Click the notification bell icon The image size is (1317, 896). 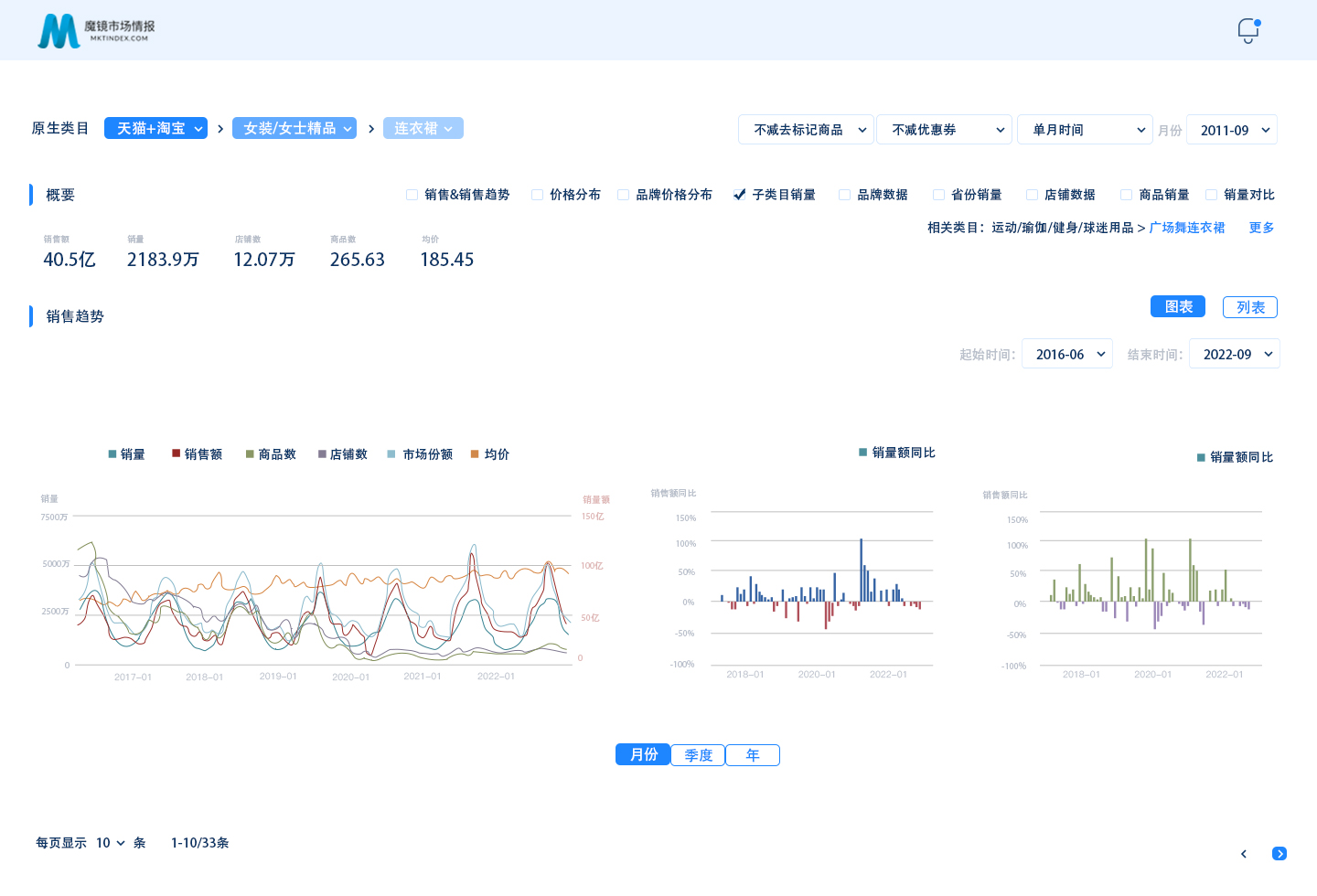tap(1247, 30)
